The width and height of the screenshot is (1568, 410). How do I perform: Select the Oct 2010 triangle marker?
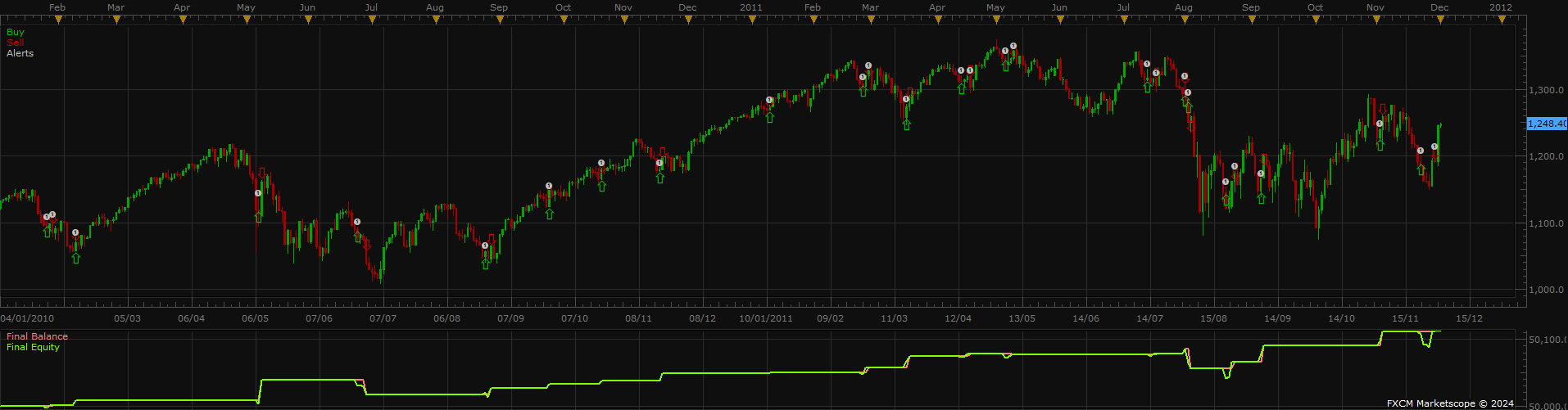coord(563,20)
